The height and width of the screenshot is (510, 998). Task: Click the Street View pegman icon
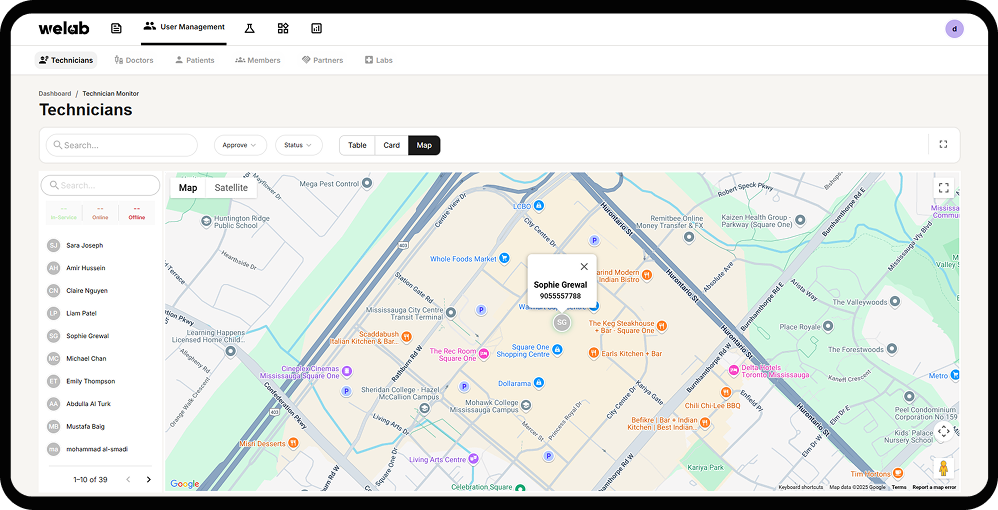pyautogui.click(x=944, y=468)
